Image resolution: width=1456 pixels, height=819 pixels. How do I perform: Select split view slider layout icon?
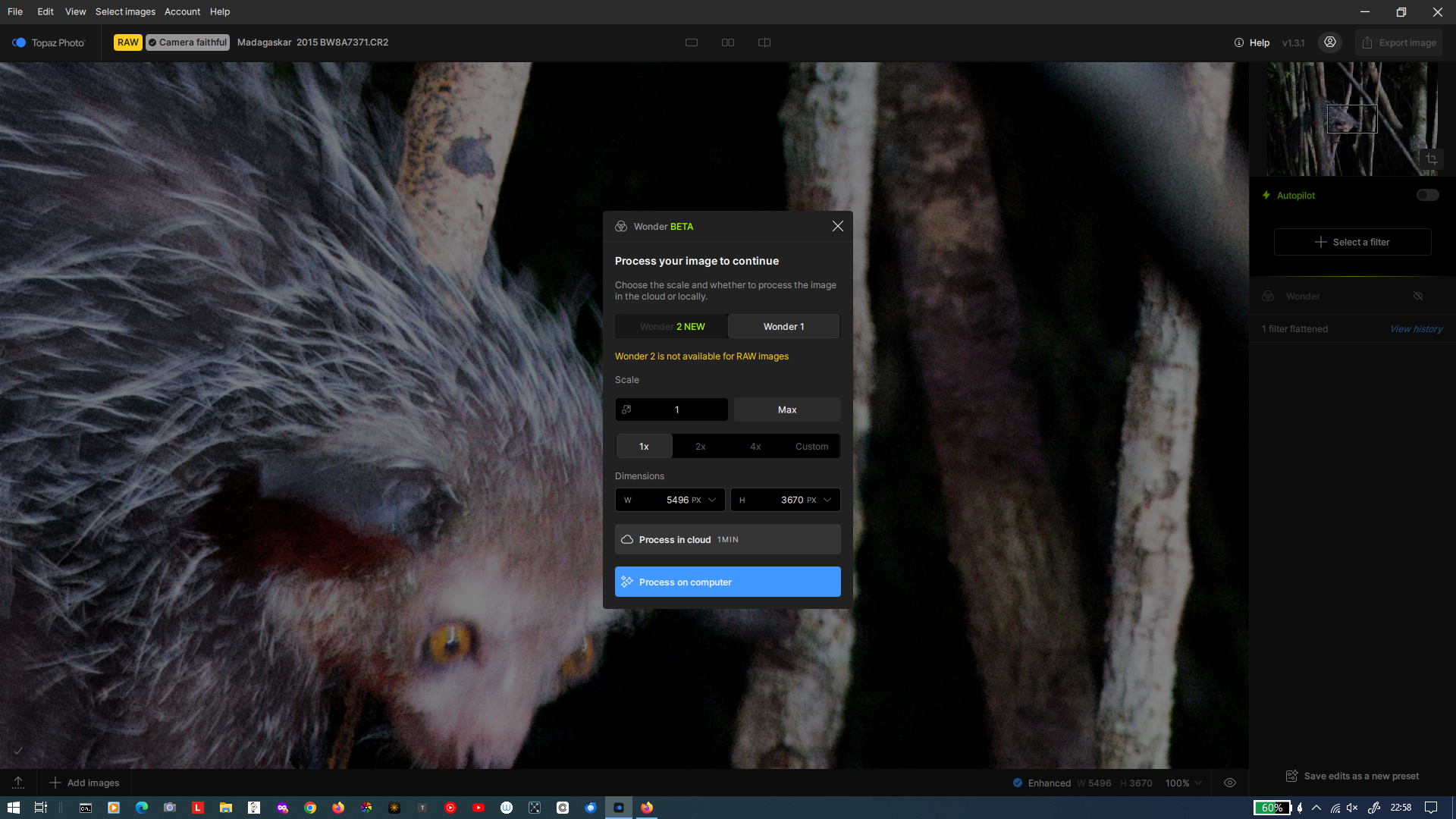point(764,42)
